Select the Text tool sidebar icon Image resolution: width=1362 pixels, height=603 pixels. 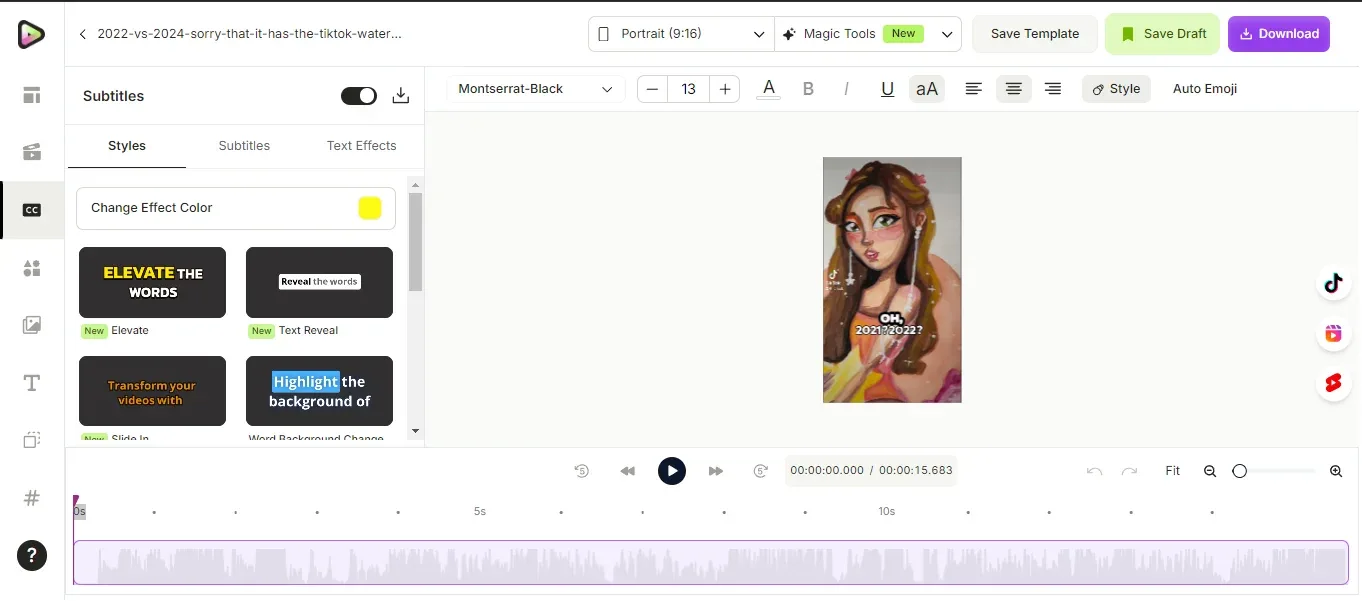tap(32, 383)
